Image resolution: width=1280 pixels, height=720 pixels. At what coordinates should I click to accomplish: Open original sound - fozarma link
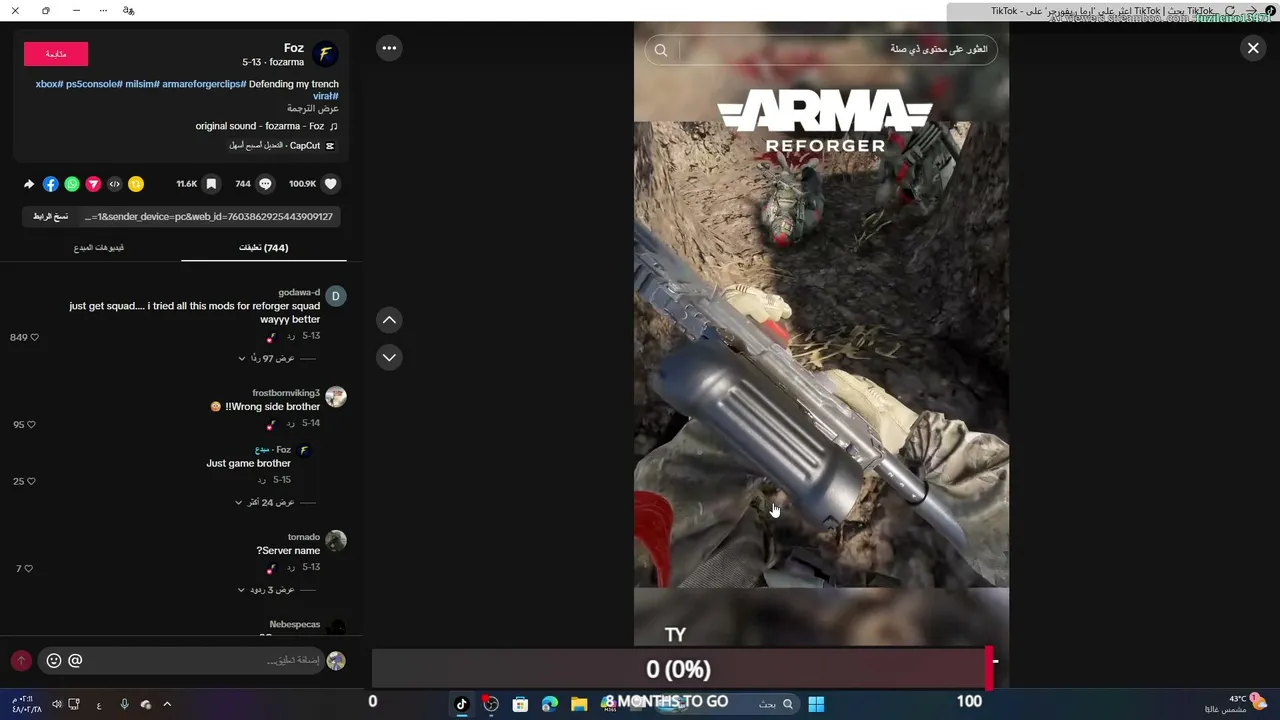(266, 127)
